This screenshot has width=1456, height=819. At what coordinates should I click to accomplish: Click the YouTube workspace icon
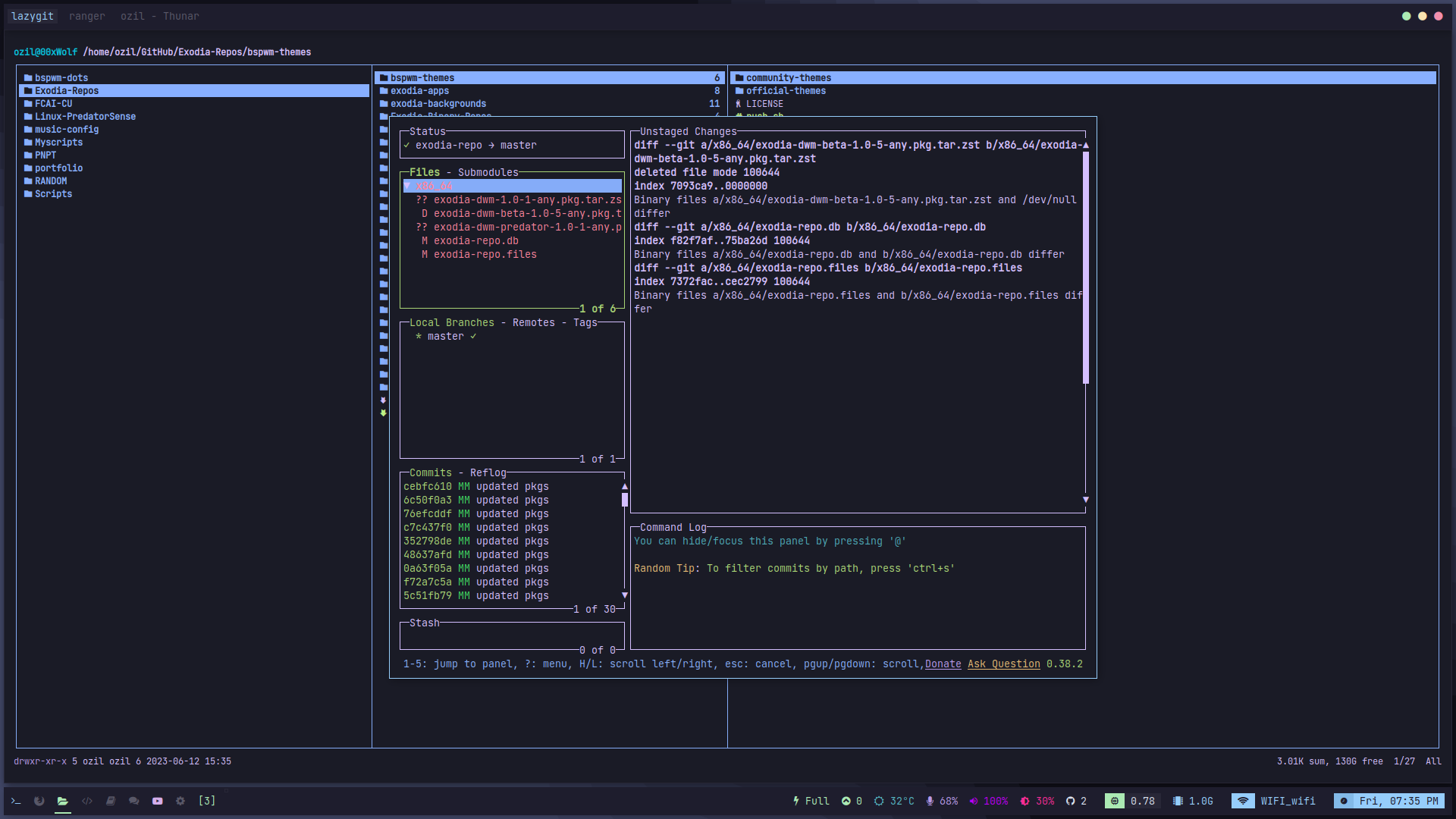158,801
